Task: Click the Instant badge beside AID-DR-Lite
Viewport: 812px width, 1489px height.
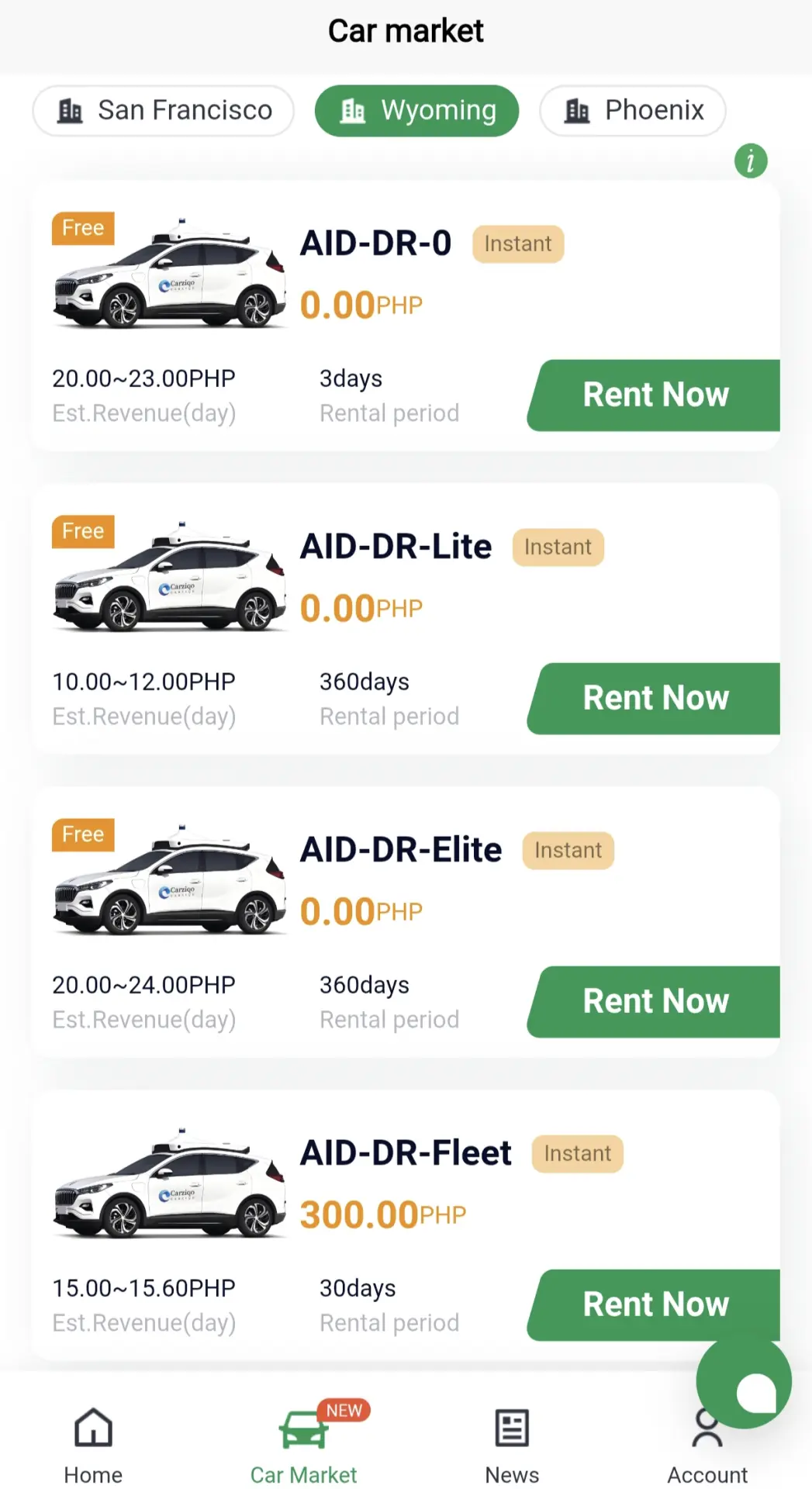Action: [x=558, y=547]
